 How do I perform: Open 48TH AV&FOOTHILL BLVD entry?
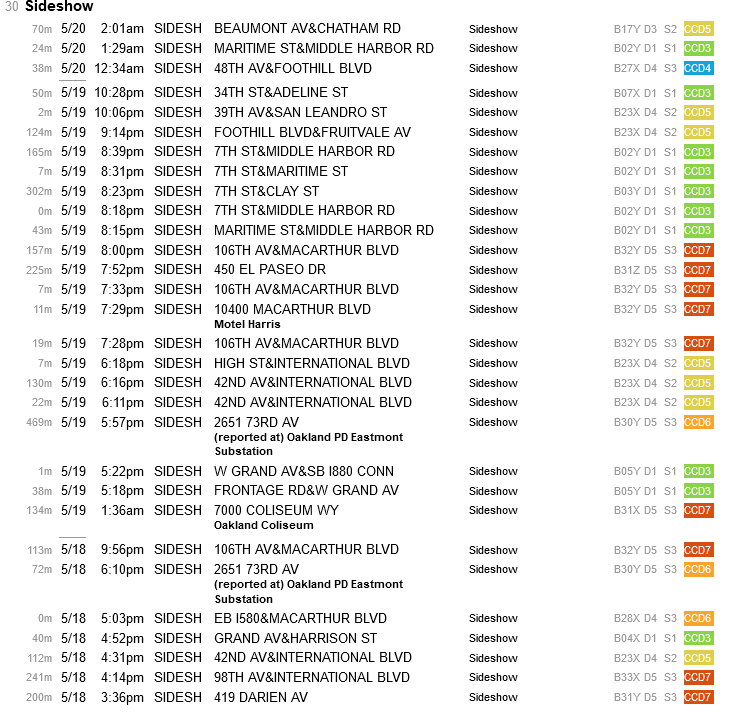pyautogui.click(x=293, y=69)
